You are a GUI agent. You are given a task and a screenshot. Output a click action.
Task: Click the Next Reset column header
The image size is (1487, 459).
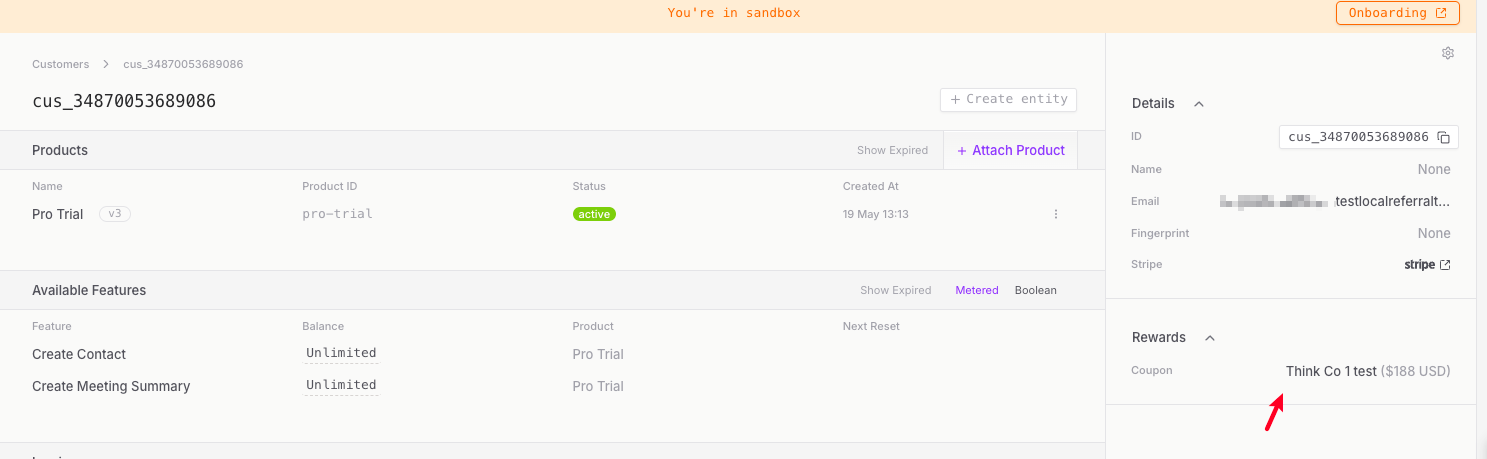[x=871, y=326]
